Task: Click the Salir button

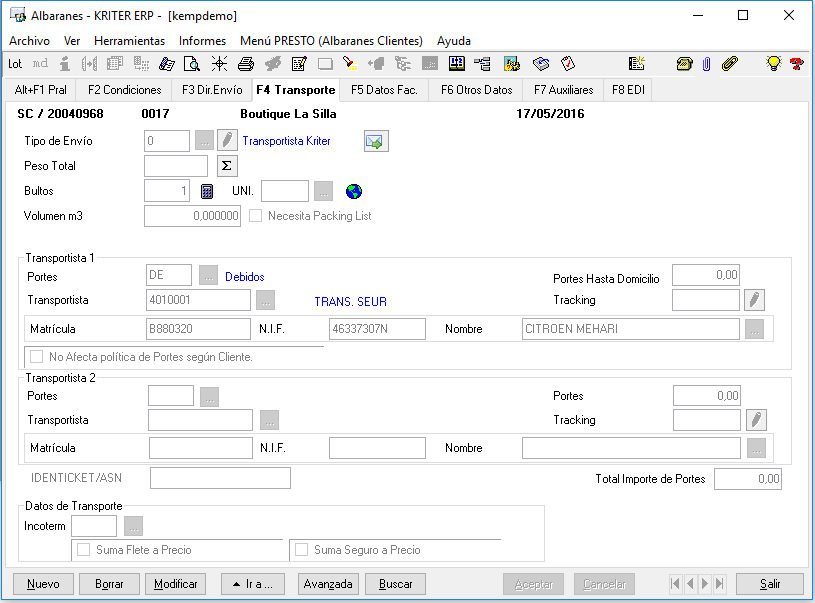Action: 770,584
